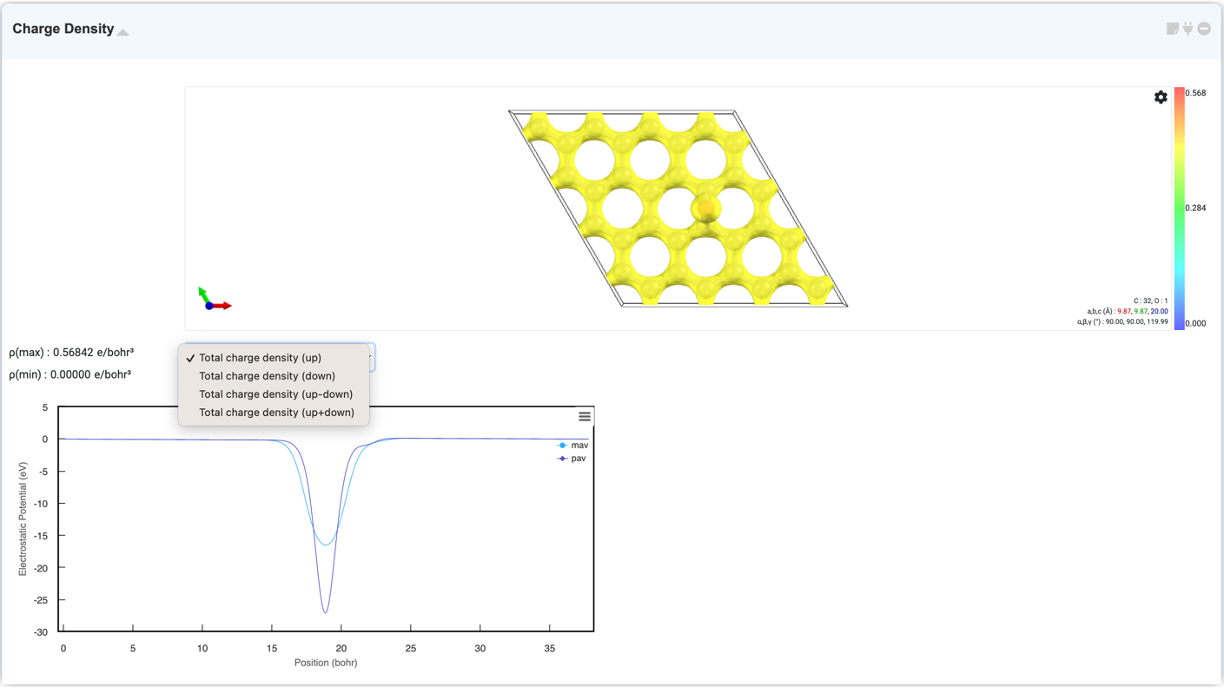This screenshot has width=1224, height=688.
Task: Toggle the mav series in legend
Action: tap(573, 445)
